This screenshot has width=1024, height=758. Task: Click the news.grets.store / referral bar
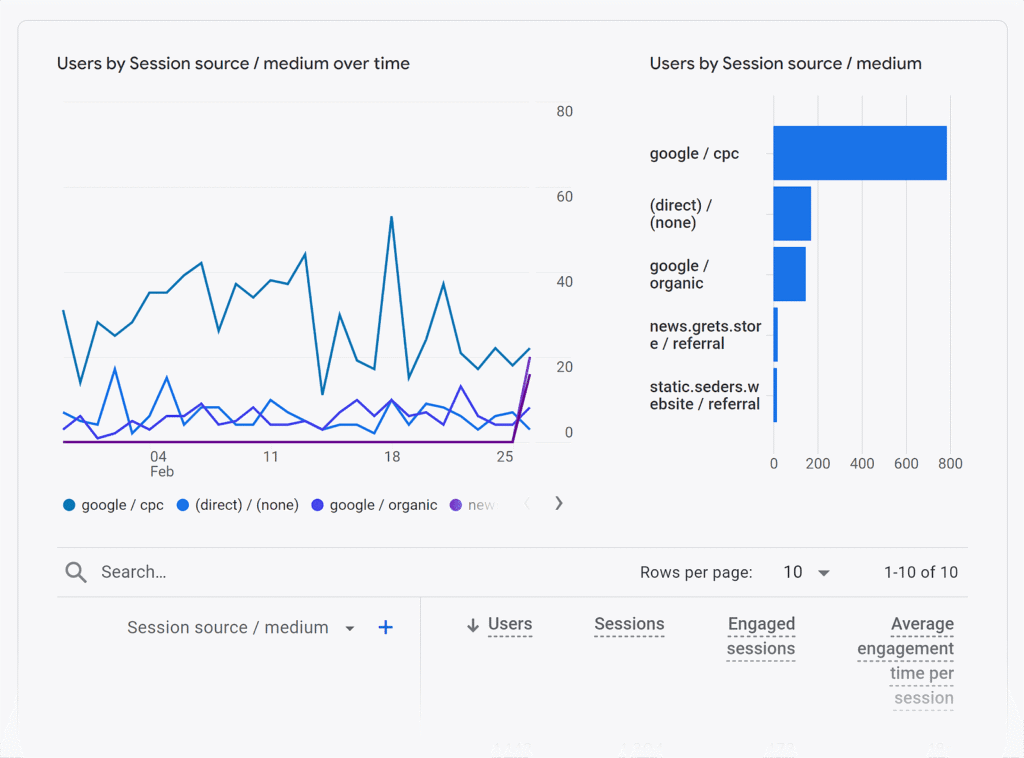click(x=776, y=333)
